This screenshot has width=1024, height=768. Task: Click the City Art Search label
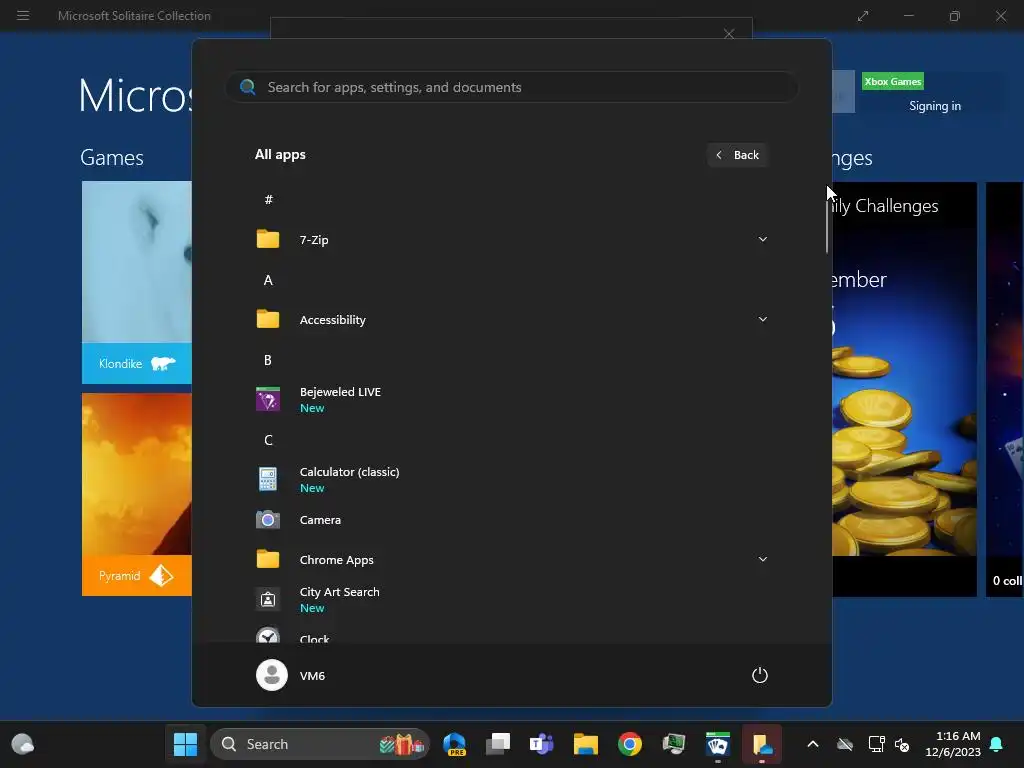pos(340,592)
